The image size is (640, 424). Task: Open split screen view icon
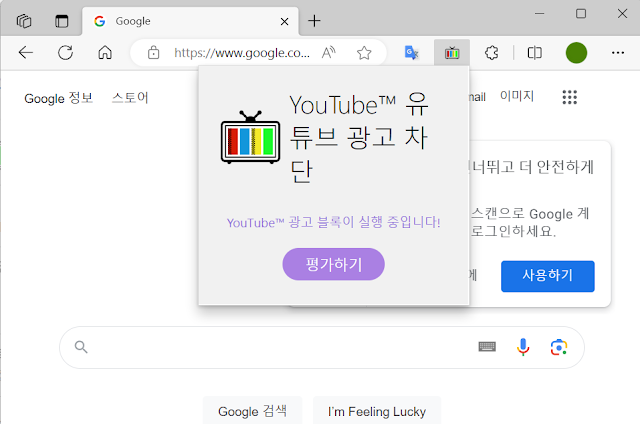click(x=535, y=53)
